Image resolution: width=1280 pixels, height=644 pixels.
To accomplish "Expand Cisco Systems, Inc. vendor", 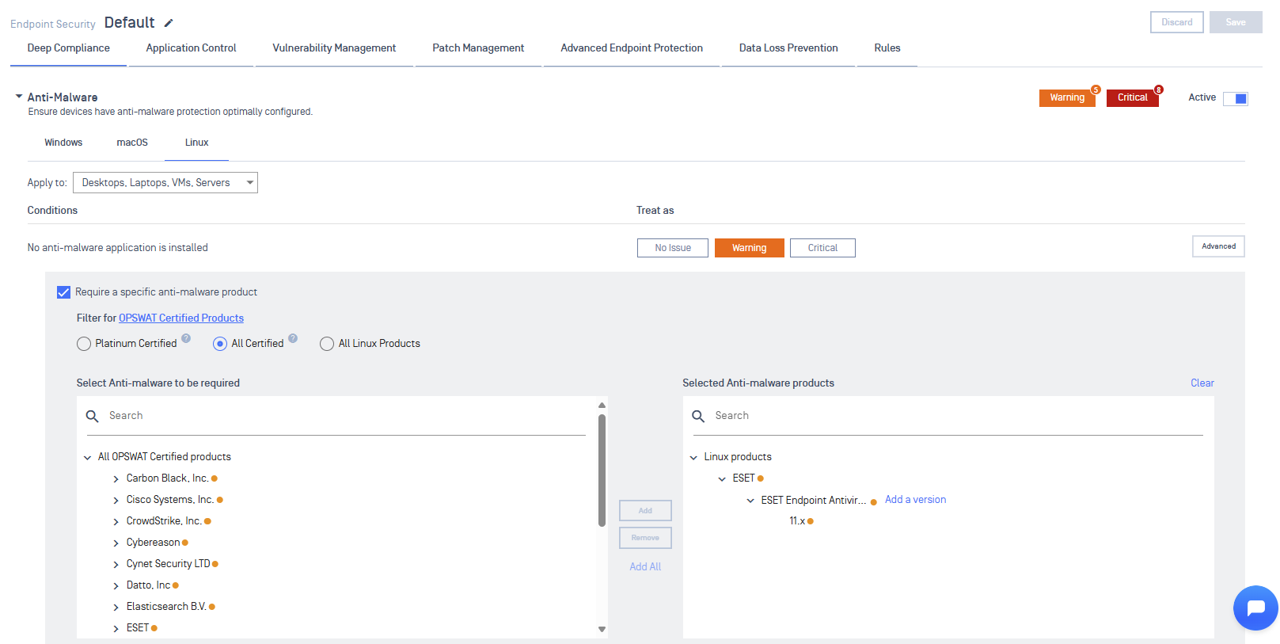I will [x=116, y=500].
